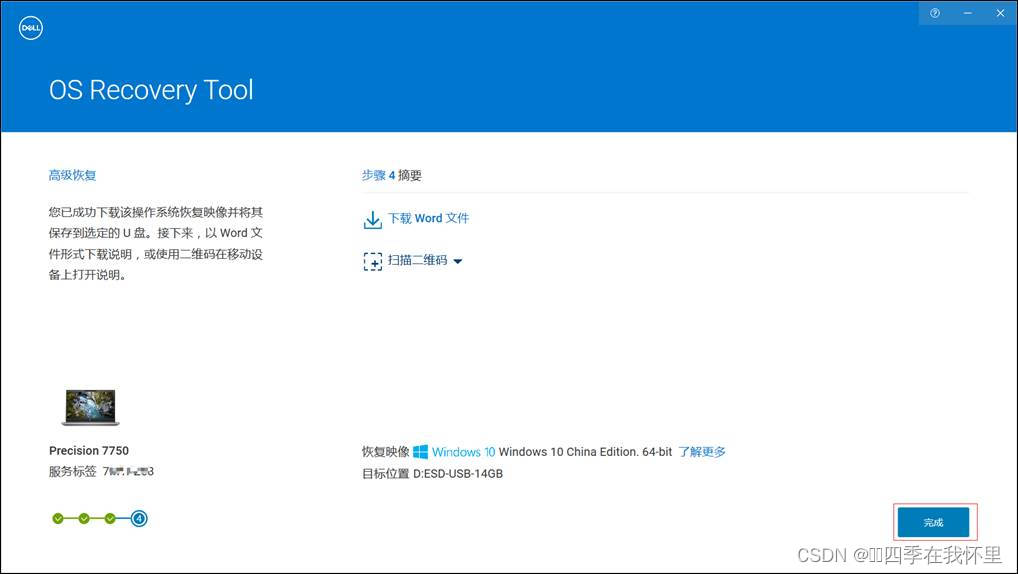The image size is (1018, 574).
Task: Go to step one green checkmark
Action: 58,518
